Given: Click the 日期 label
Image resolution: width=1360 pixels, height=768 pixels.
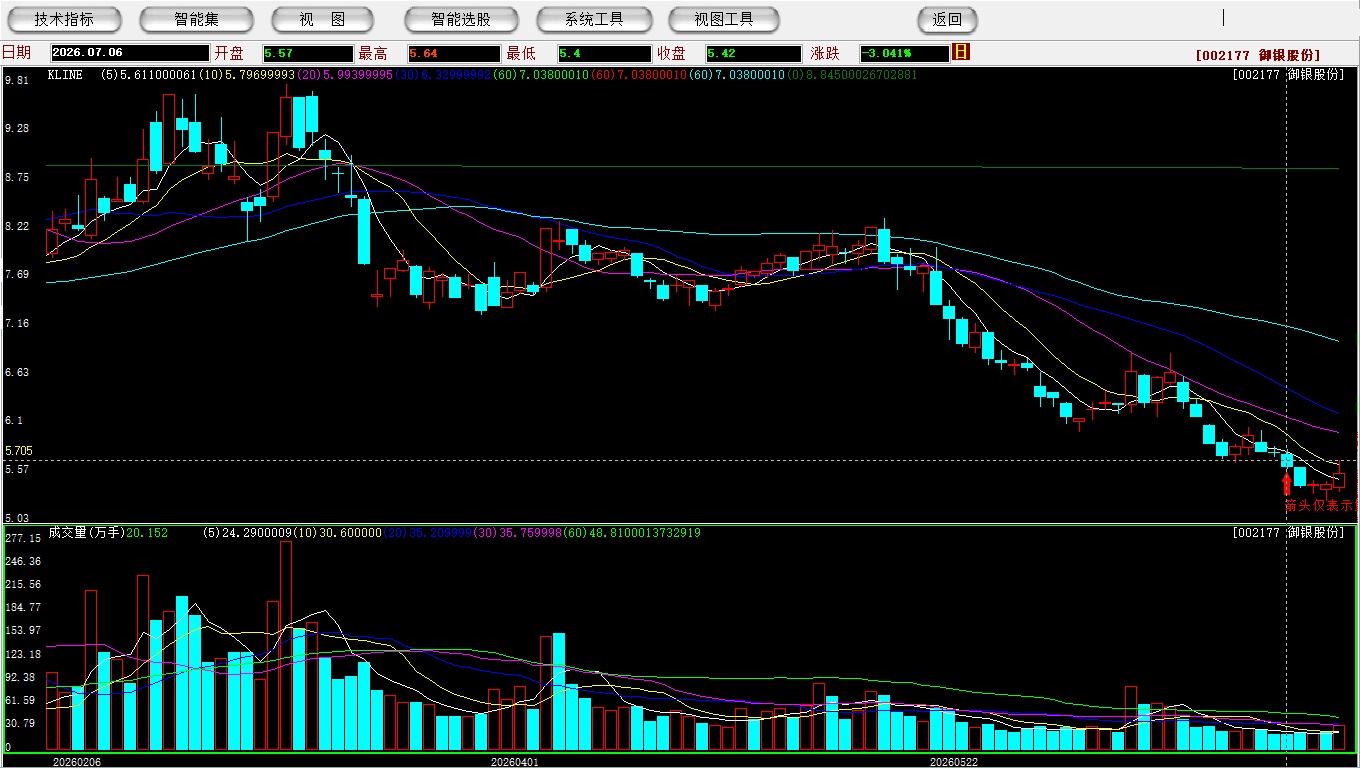Looking at the screenshot, I should point(16,53).
